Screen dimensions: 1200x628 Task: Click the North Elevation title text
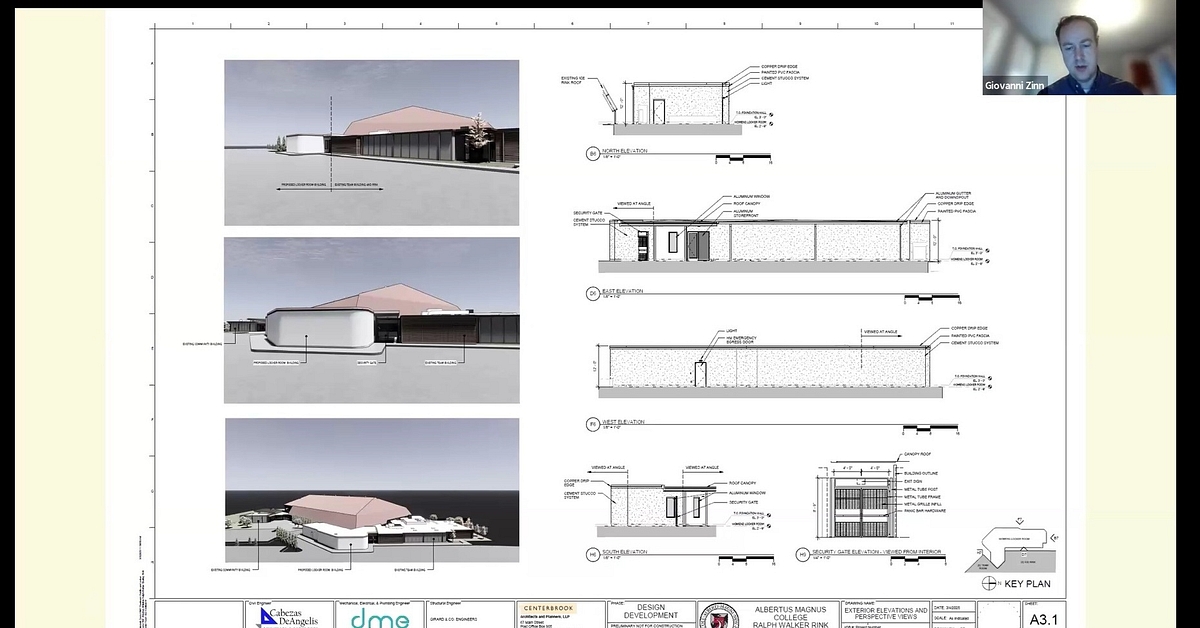[624, 151]
